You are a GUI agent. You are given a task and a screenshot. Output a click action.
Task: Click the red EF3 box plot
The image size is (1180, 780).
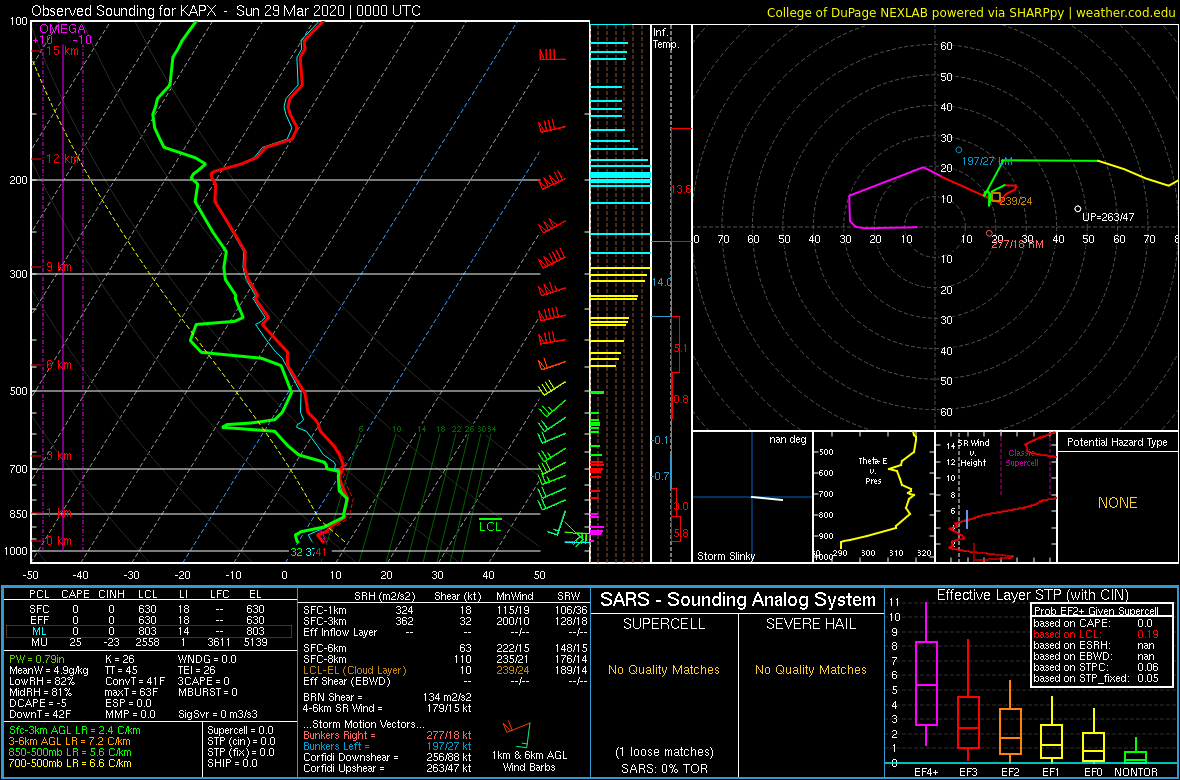tap(970, 700)
